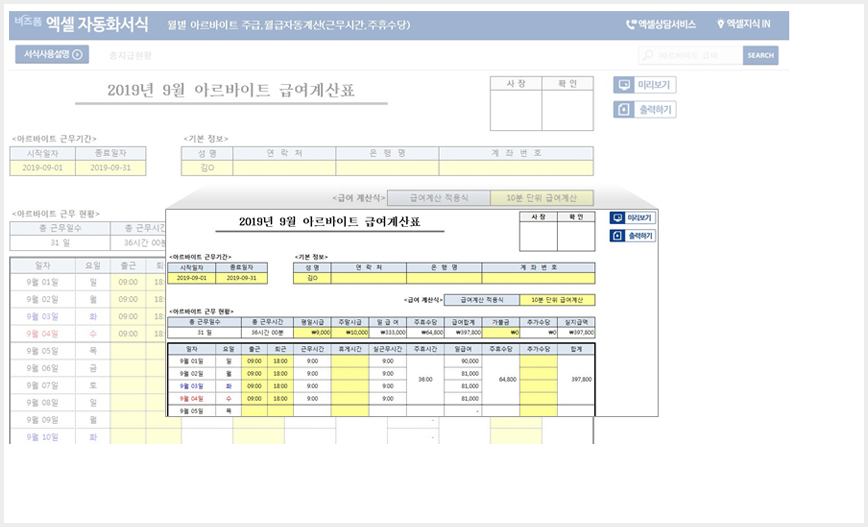The width and height of the screenshot is (868, 527).
Task: Select background sheet end date 2019-09-31
Action: (x=111, y=168)
